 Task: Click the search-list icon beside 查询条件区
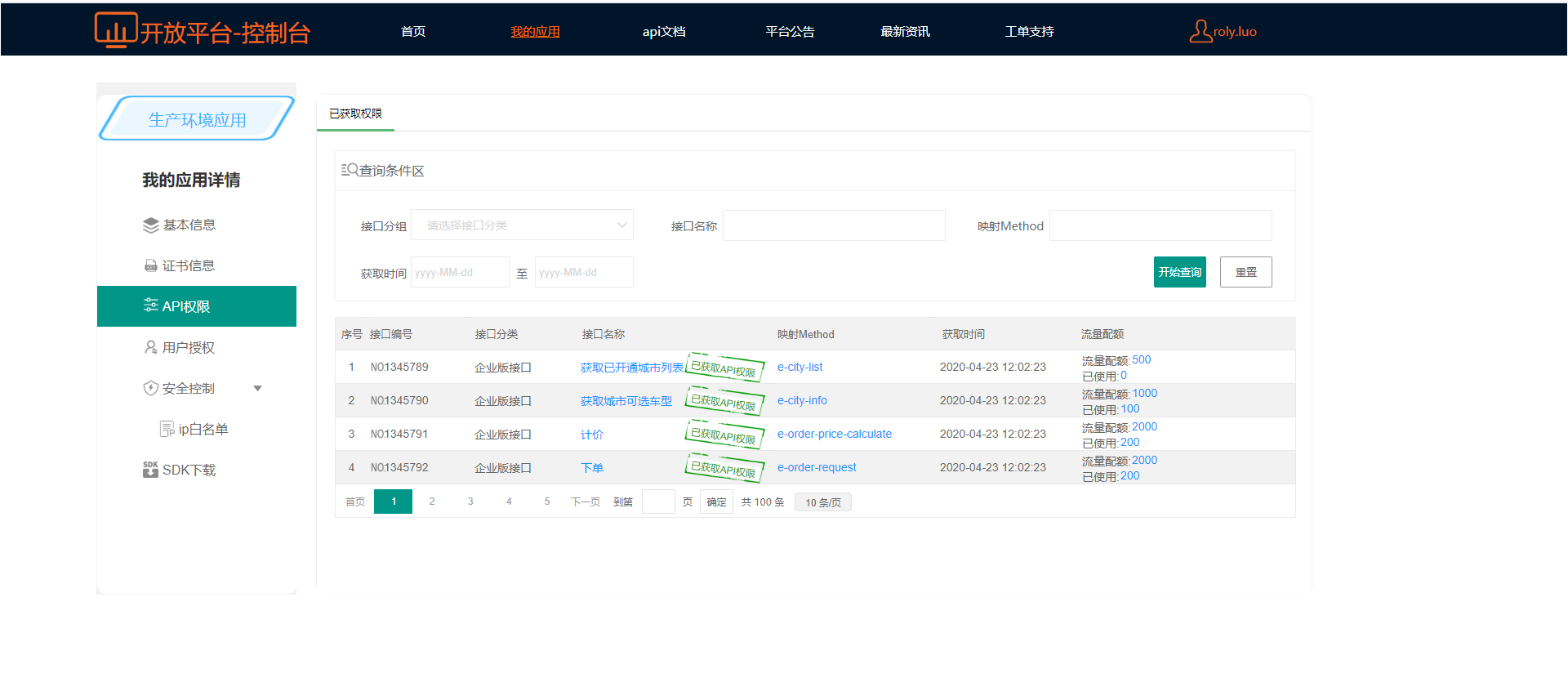point(350,170)
